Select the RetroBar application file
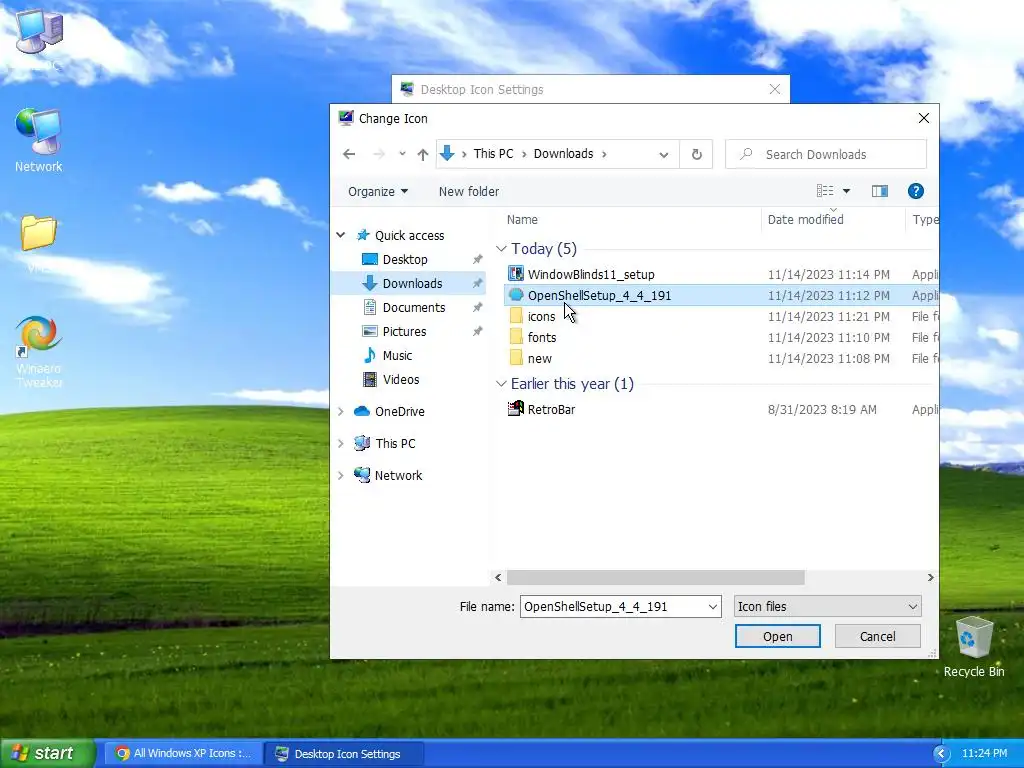This screenshot has width=1024, height=768. (x=551, y=409)
